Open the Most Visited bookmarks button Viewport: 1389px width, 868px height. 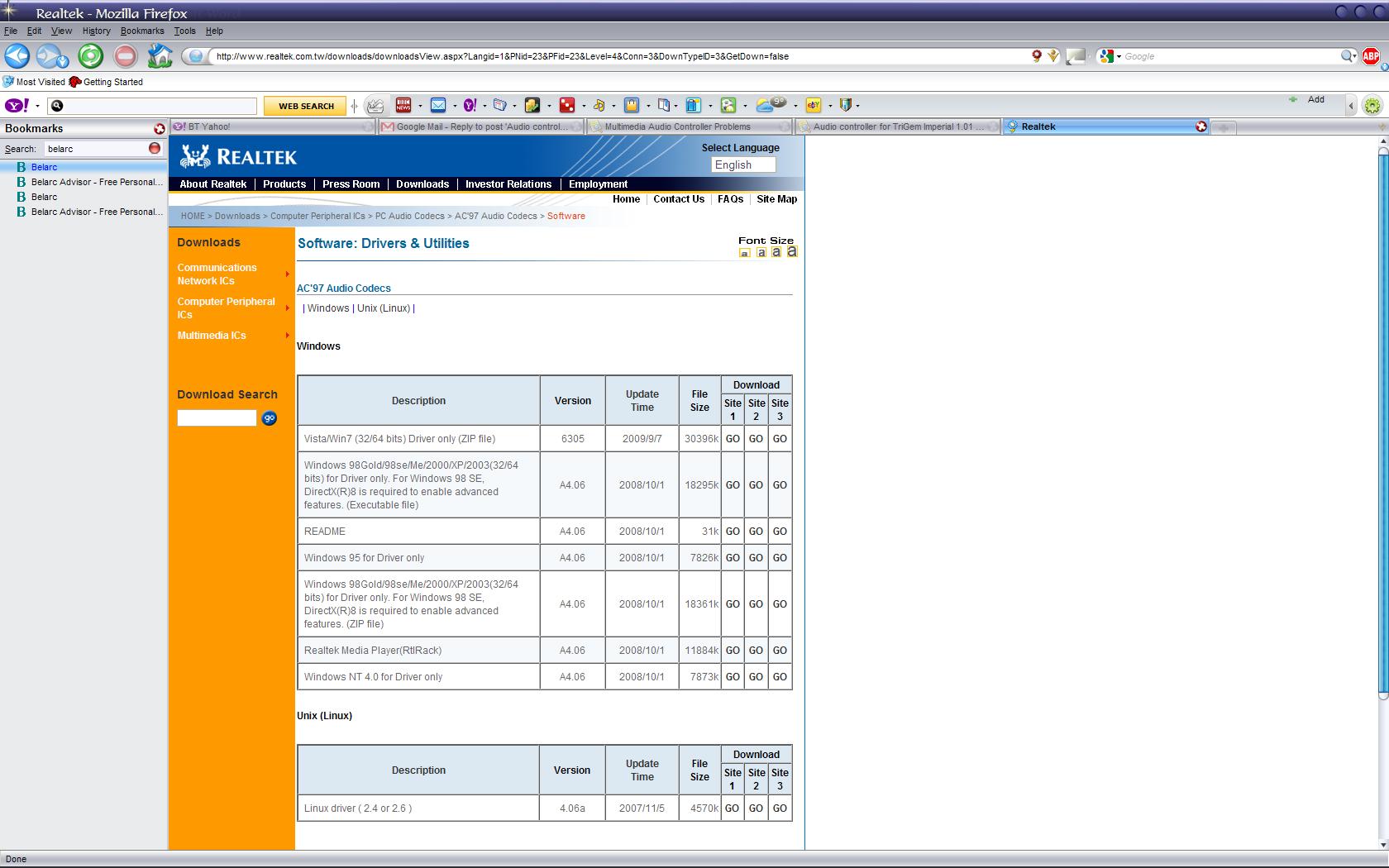click(x=34, y=82)
